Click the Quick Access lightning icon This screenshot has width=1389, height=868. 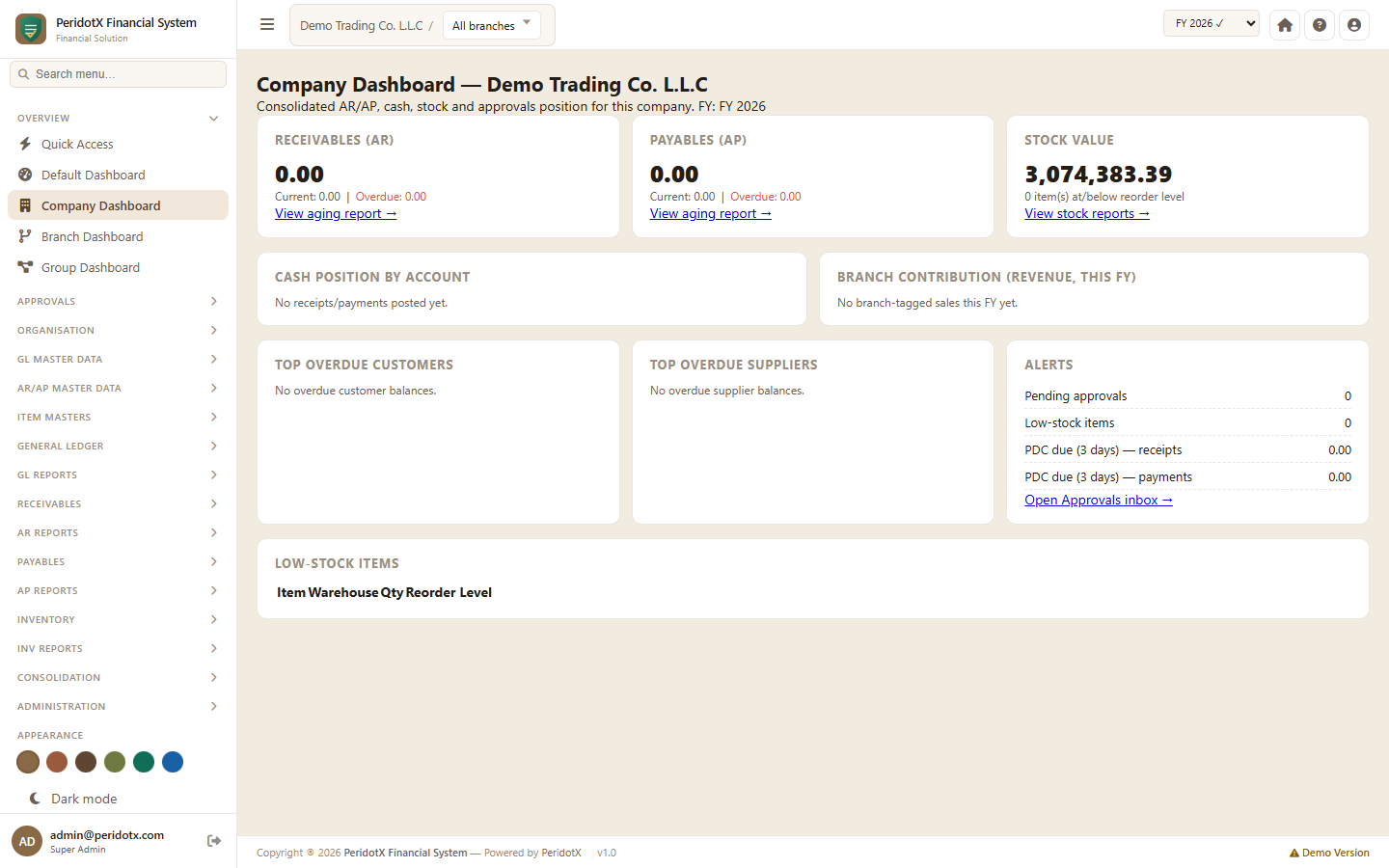coord(25,144)
